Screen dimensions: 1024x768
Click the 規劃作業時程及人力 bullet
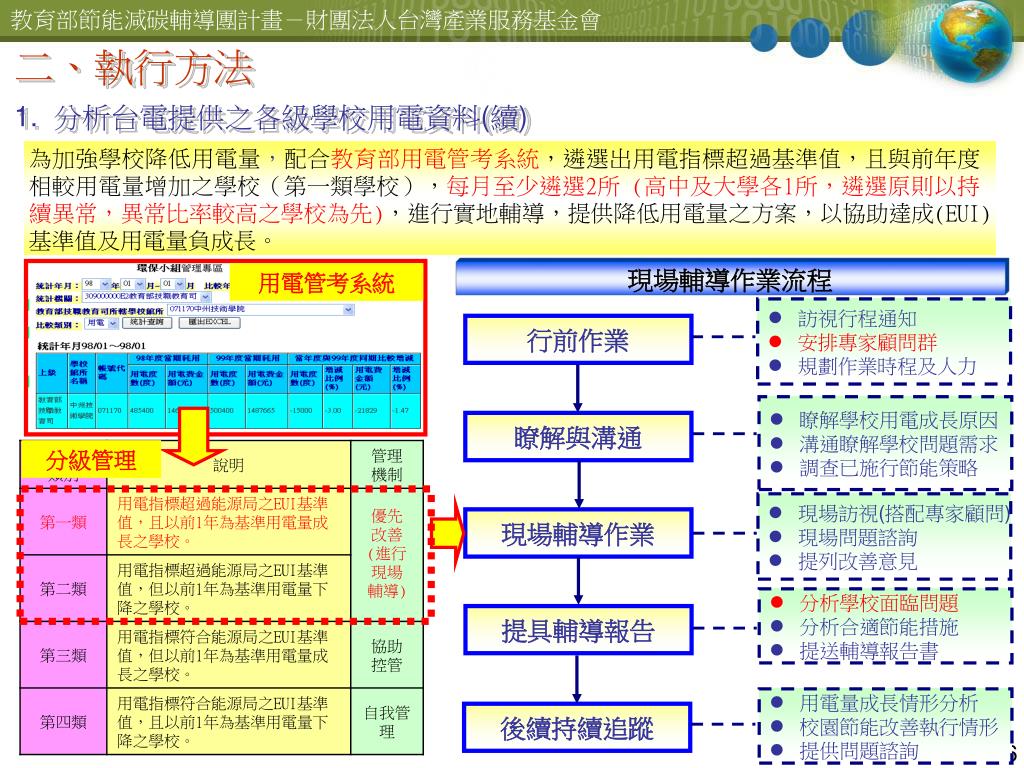887,366
